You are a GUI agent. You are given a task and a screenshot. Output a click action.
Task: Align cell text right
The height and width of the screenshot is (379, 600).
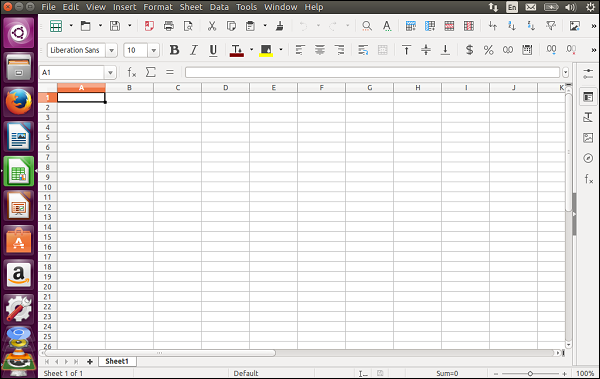click(x=339, y=50)
